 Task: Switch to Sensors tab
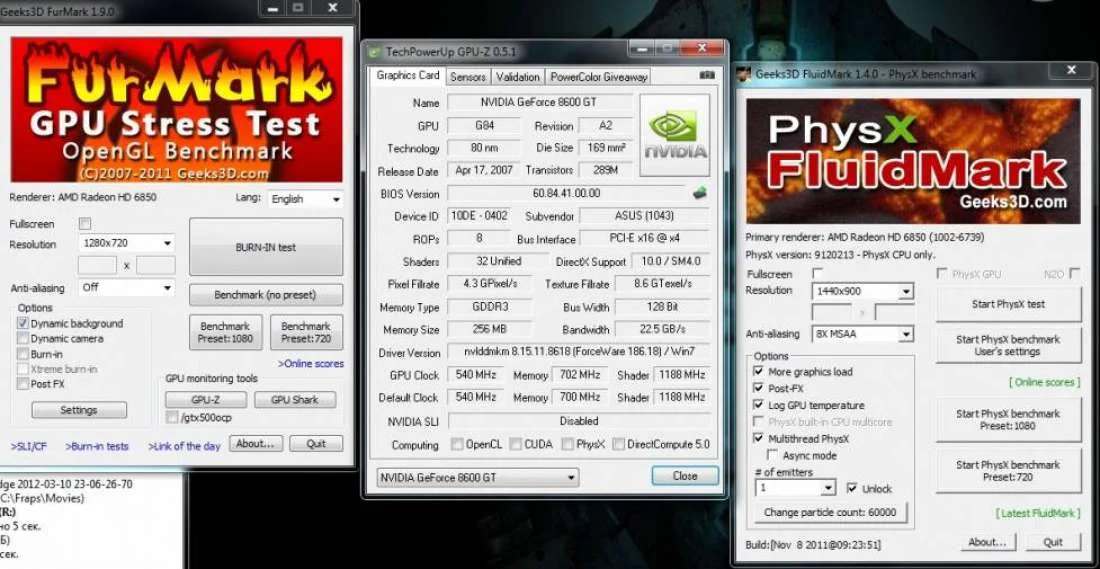pyautogui.click(x=467, y=77)
